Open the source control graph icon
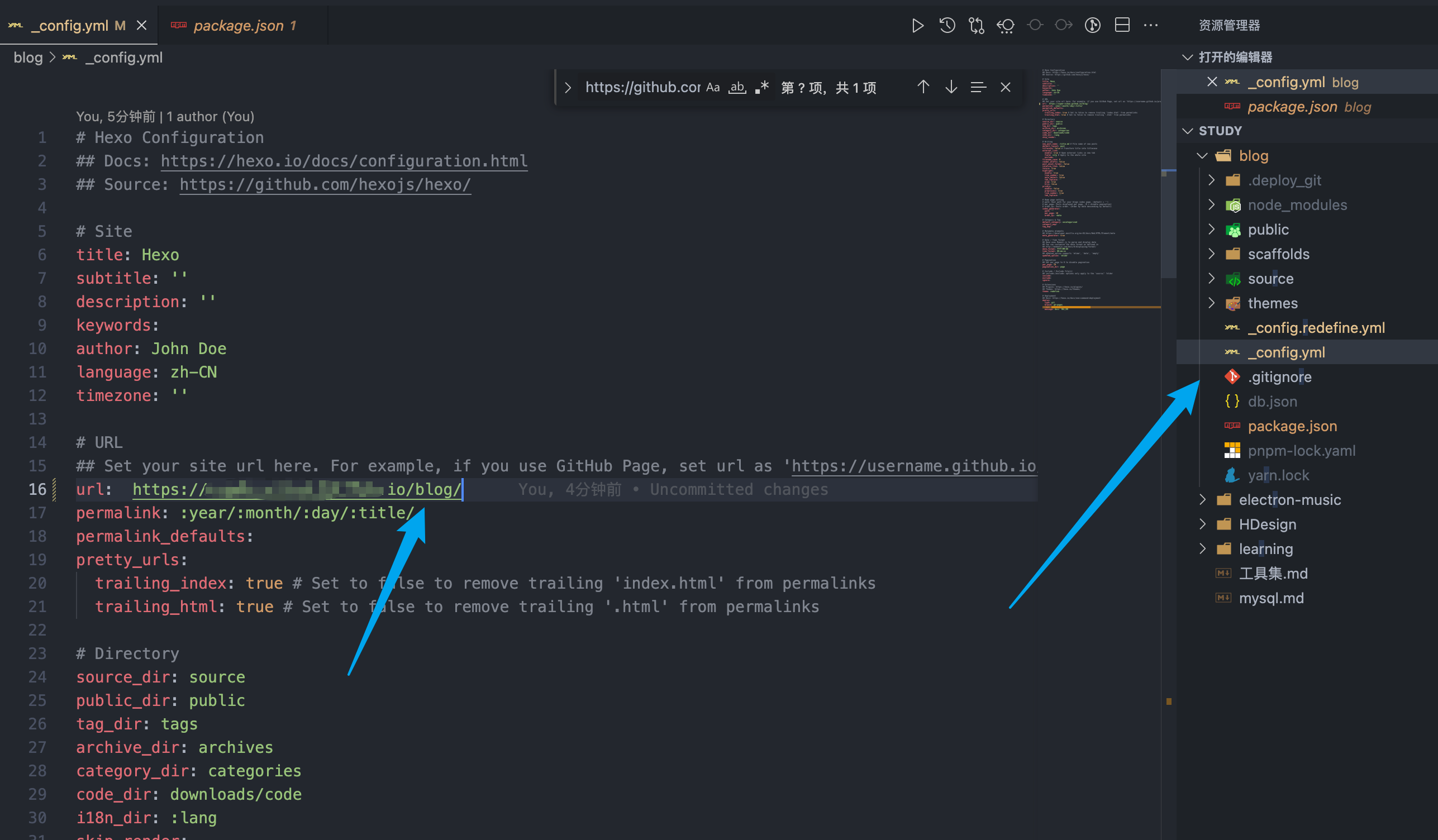Viewport: 1438px width, 840px height. (x=976, y=25)
